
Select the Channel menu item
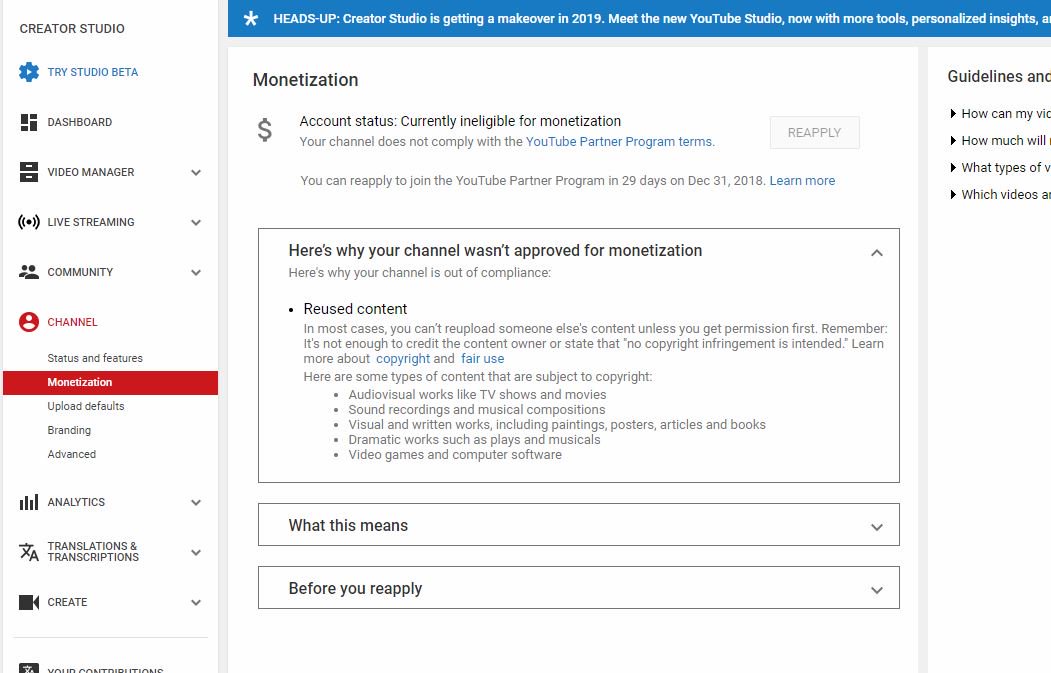[72, 322]
